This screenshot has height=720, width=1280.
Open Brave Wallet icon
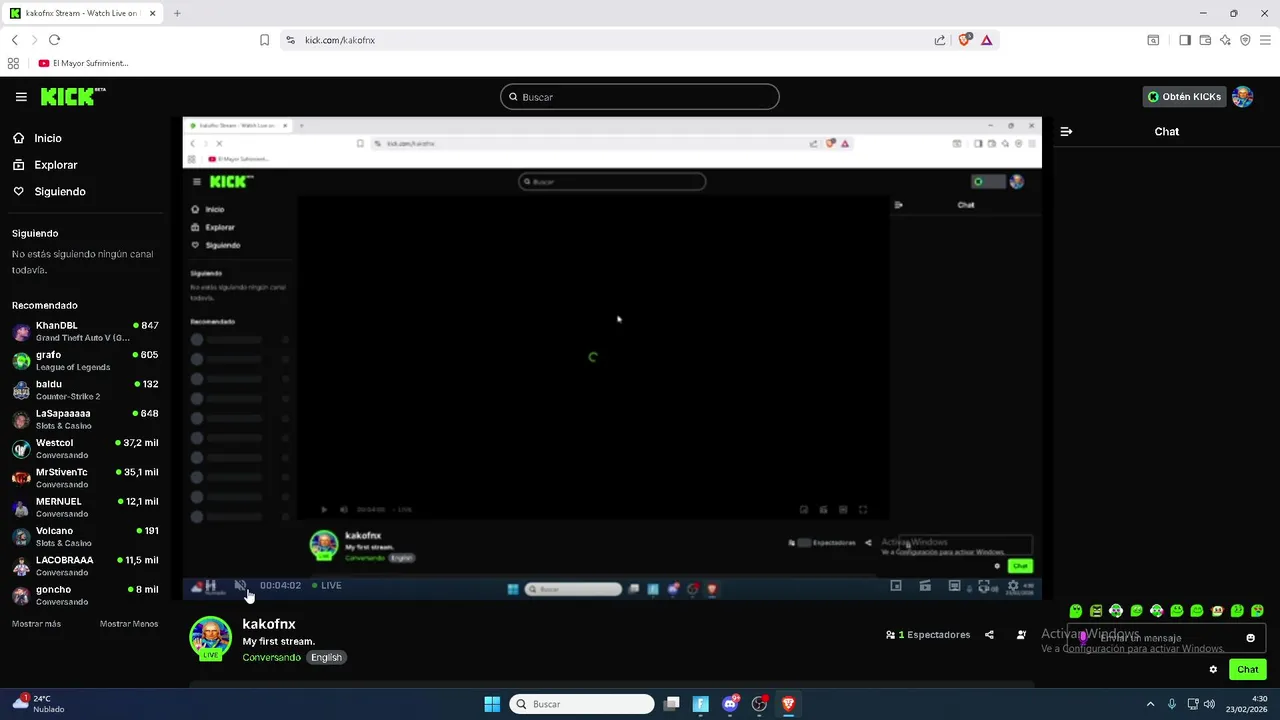point(1205,40)
